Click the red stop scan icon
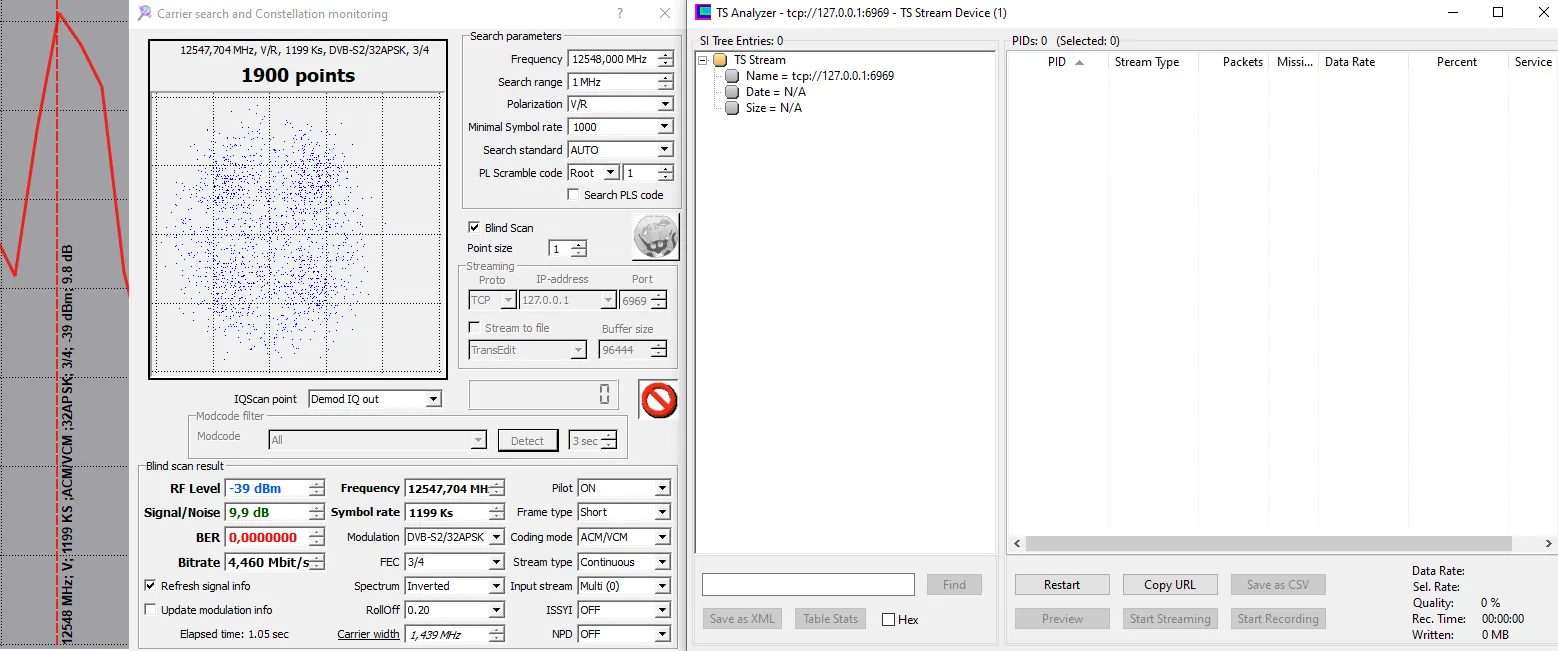This screenshot has height=651, width=1558. [x=658, y=399]
